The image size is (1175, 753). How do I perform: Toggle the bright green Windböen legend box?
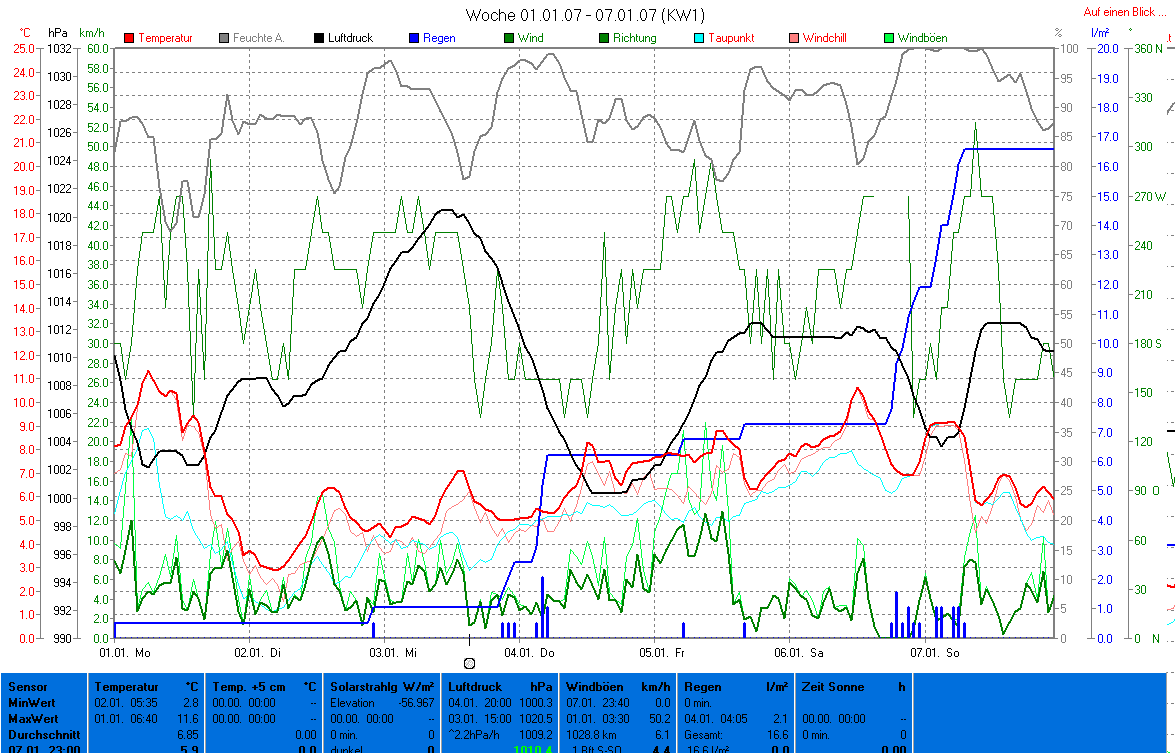click(889, 38)
